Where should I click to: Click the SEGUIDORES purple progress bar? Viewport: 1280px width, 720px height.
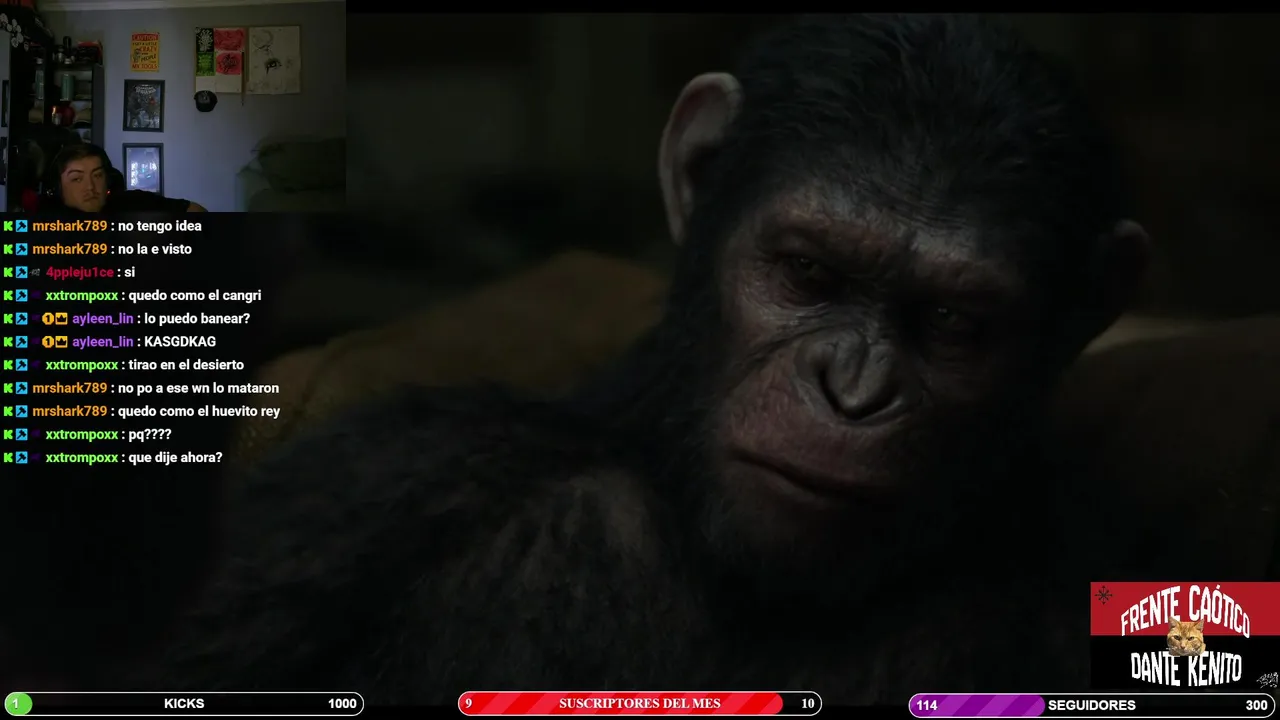point(1093,705)
